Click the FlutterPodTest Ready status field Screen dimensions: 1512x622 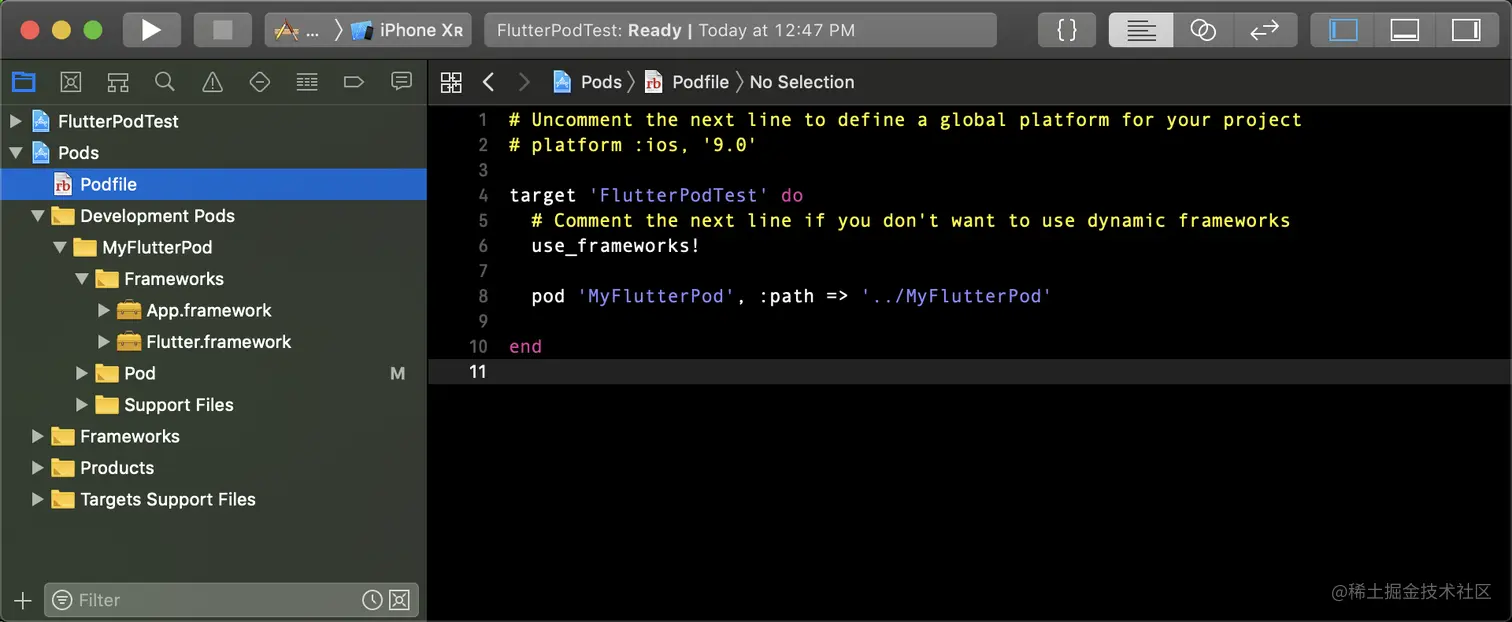[740, 30]
